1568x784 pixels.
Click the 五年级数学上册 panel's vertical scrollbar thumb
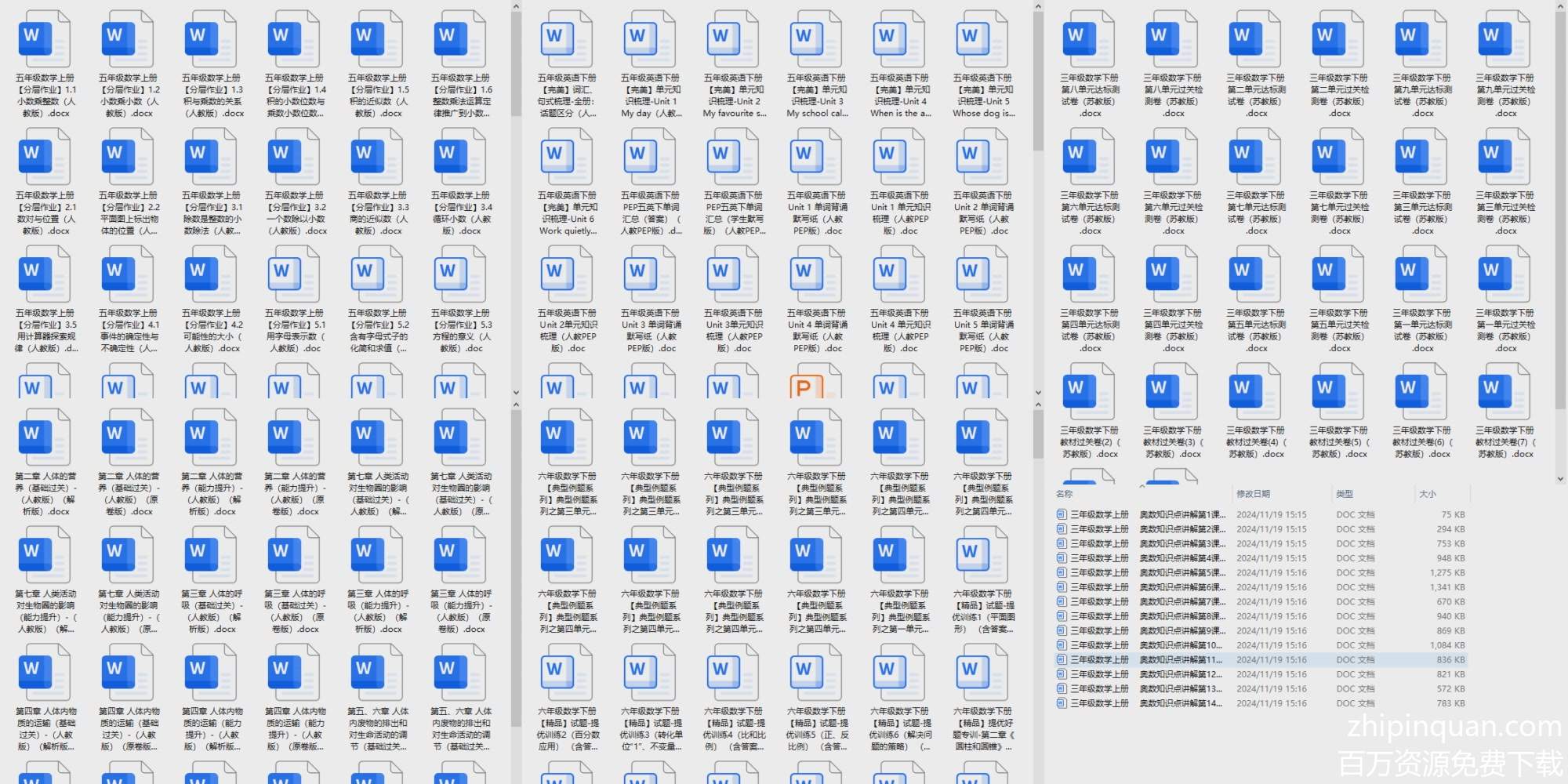tap(516, 64)
